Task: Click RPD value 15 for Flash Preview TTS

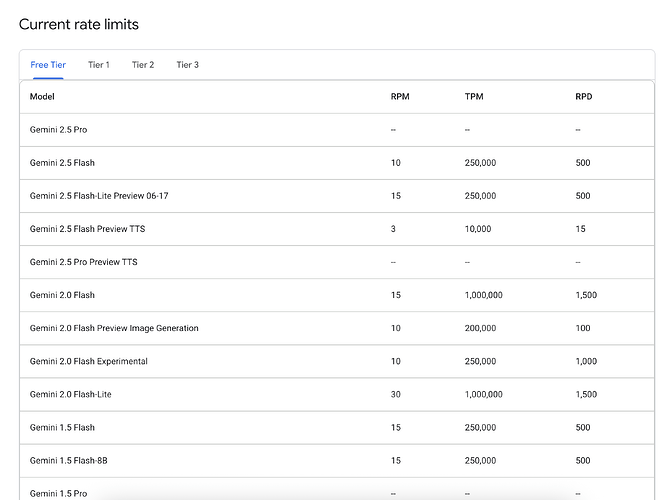Action: click(x=580, y=229)
